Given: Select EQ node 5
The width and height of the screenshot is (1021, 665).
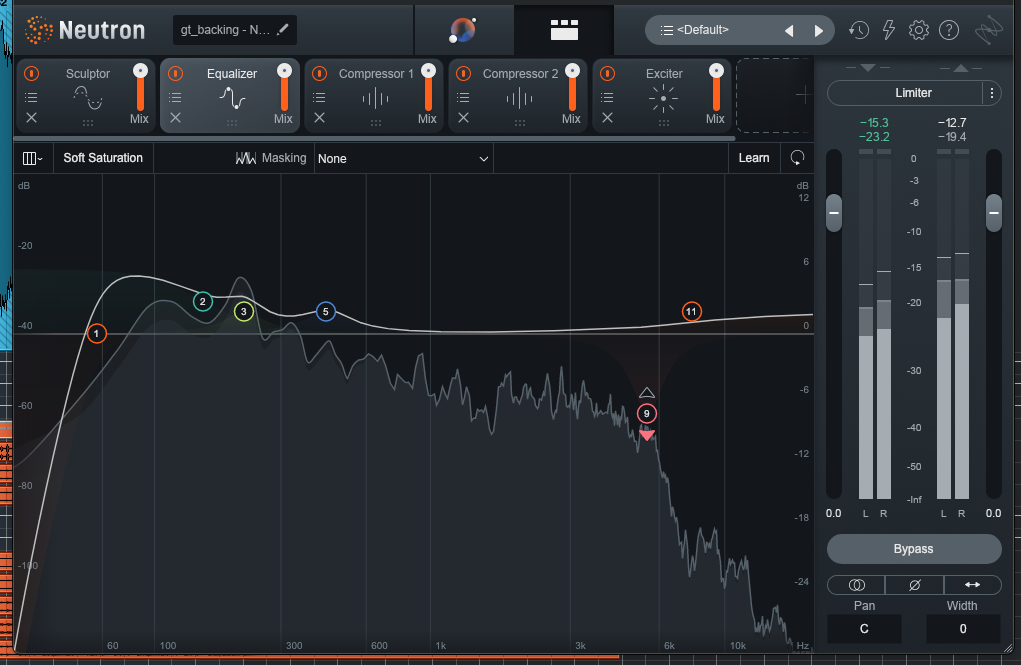Looking at the screenshot, I should coord(326,311).
